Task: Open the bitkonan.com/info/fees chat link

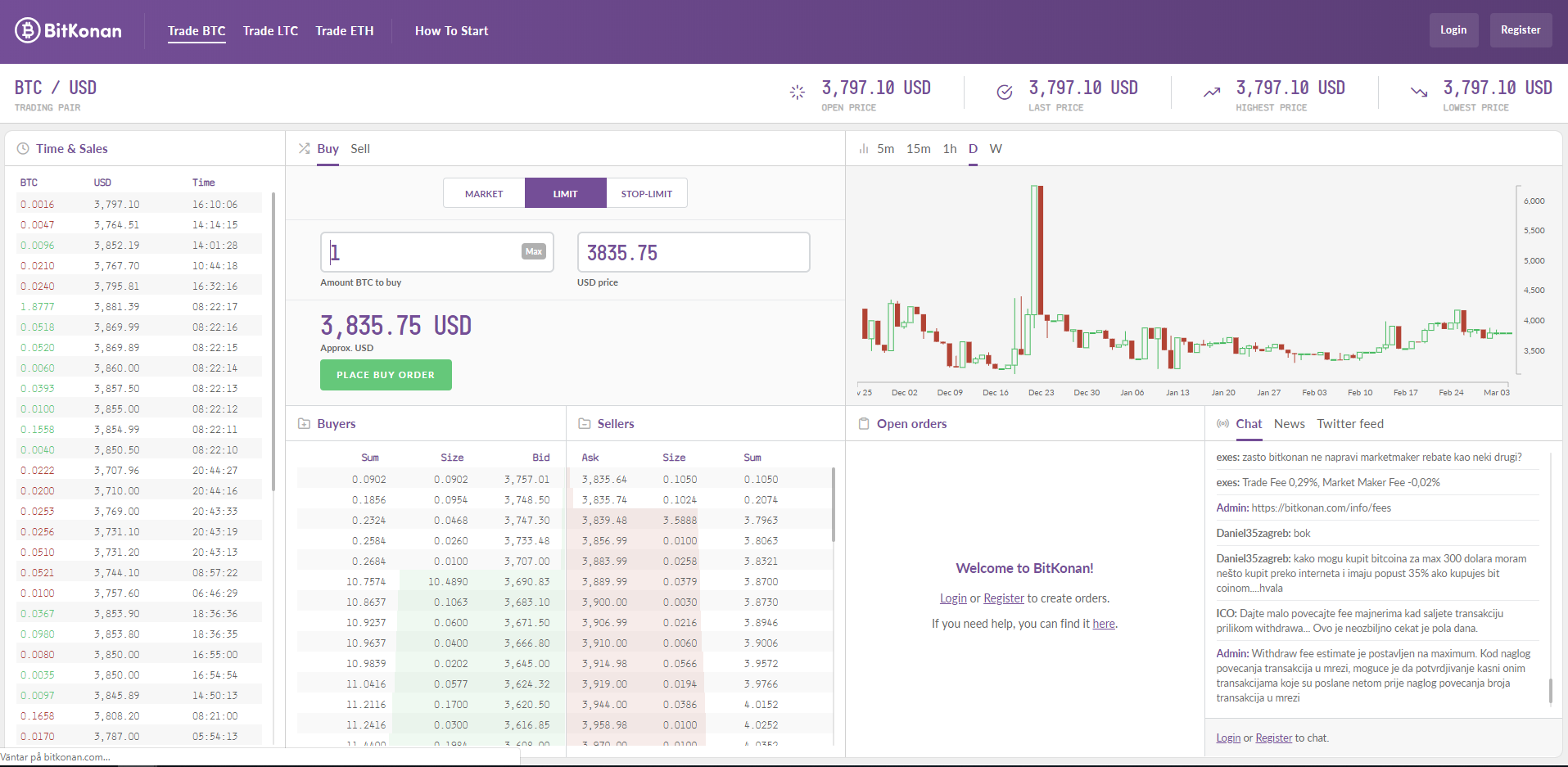Action: (1322, 508)
